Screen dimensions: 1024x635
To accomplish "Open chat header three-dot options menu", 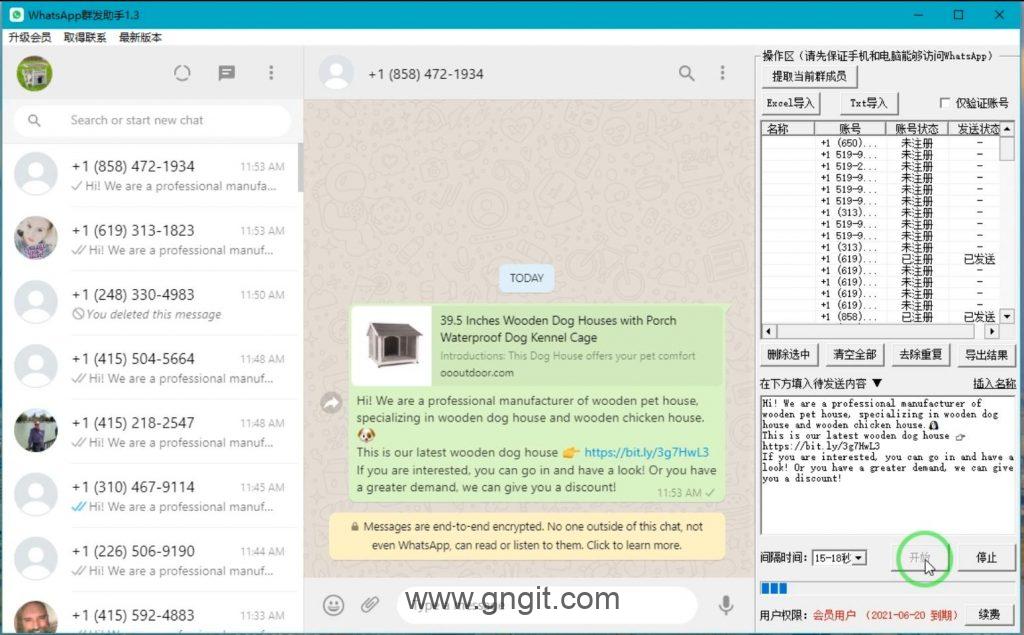I will point(723,73).
